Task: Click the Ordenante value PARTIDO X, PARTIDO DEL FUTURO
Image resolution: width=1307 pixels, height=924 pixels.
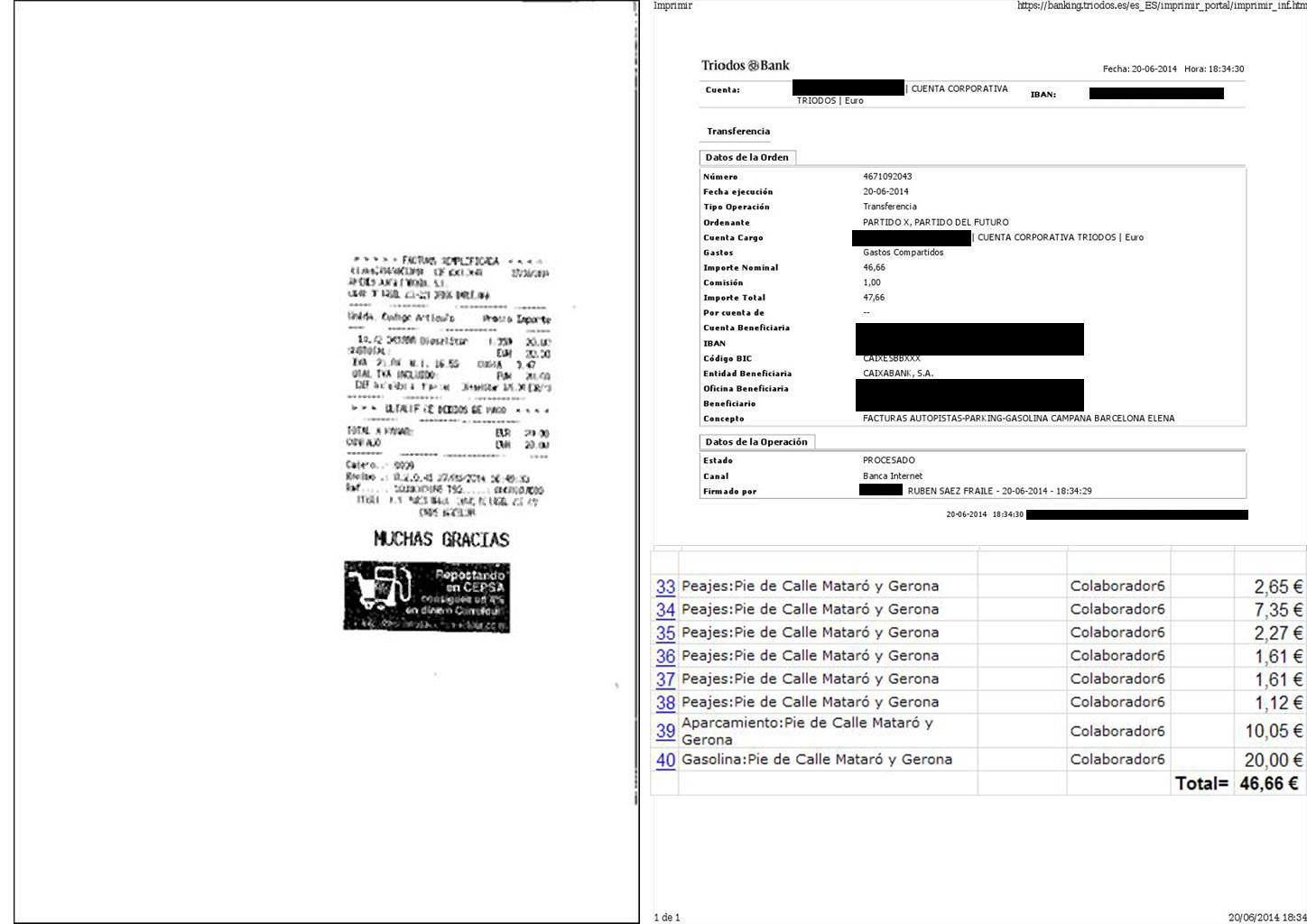Action: (936, 222)
